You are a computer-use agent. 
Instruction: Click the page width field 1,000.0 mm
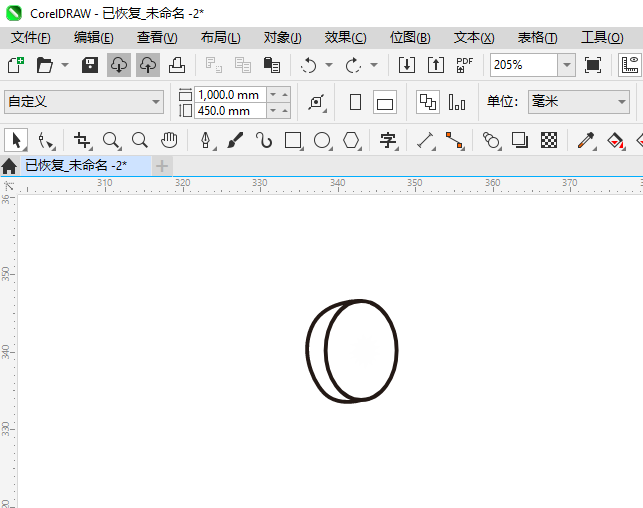pyautogui.click(x=230, y=95)
